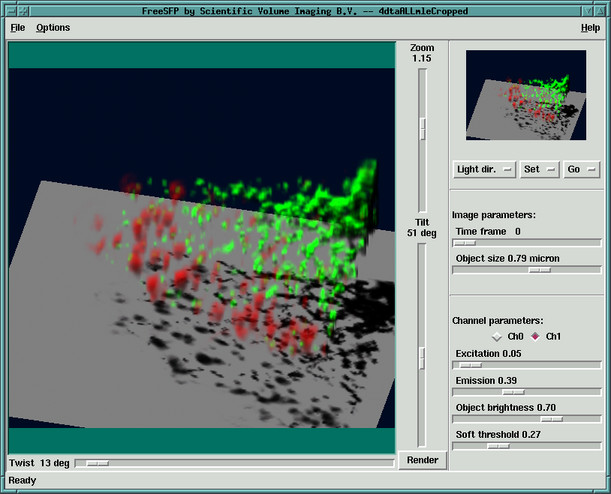Viewport: 611px width, 494px height.
Task: Click the Object size slider handle
Action: [540, 270]
